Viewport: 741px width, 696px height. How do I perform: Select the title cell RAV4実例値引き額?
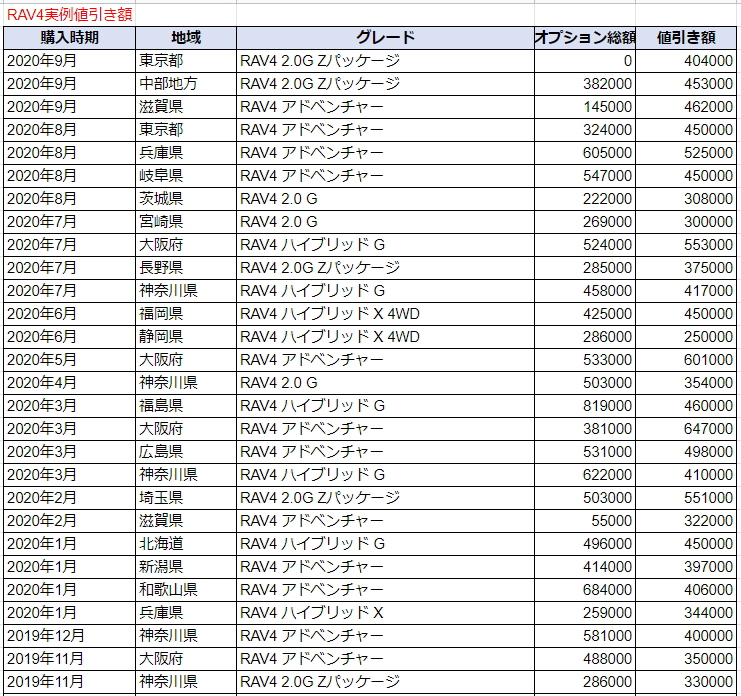pyautogui.click(x=69, y=15)
